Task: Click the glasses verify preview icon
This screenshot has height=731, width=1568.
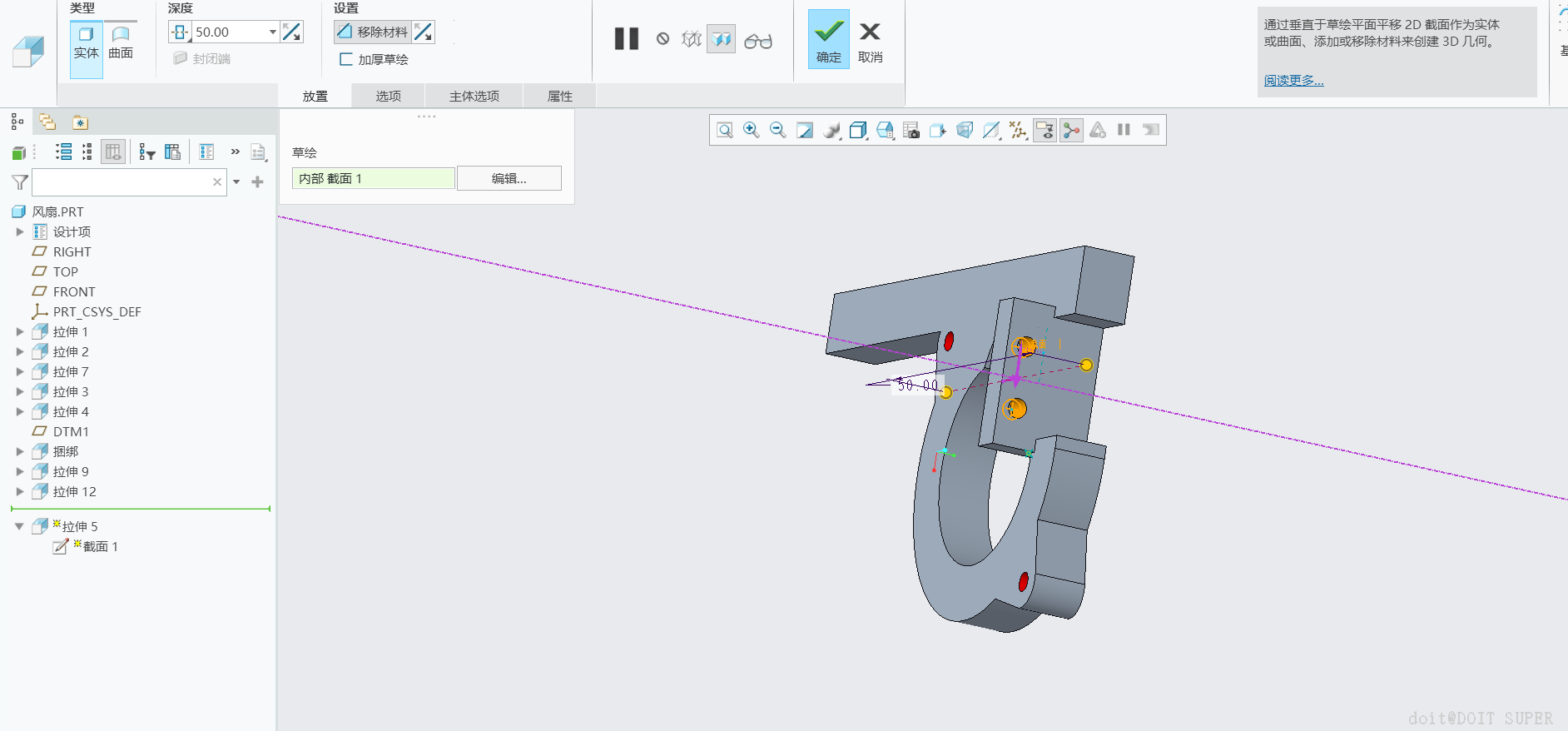Action: (757, 41)
